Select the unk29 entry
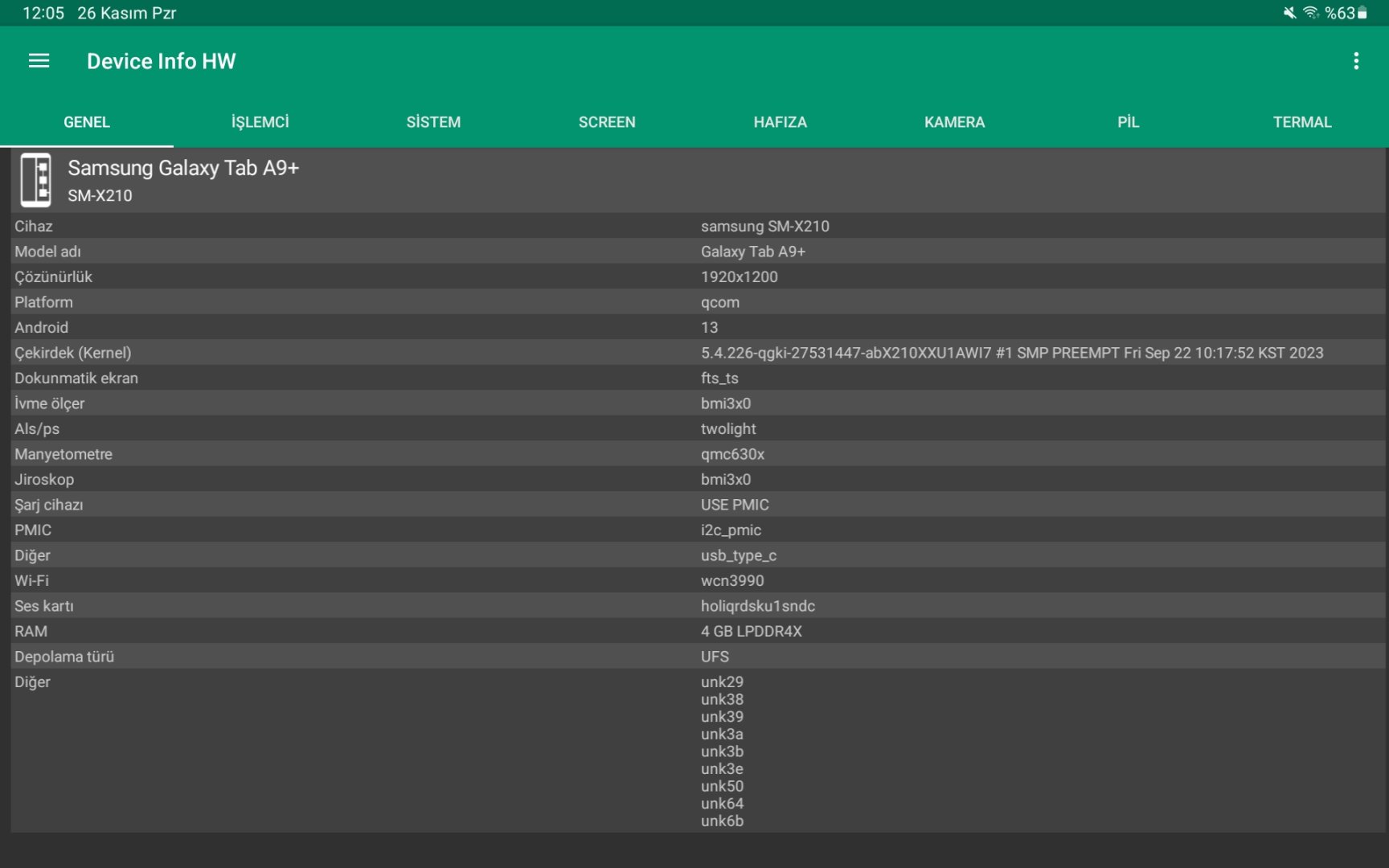Screen dimensions: 1389x868 click(x=722, y=682)
